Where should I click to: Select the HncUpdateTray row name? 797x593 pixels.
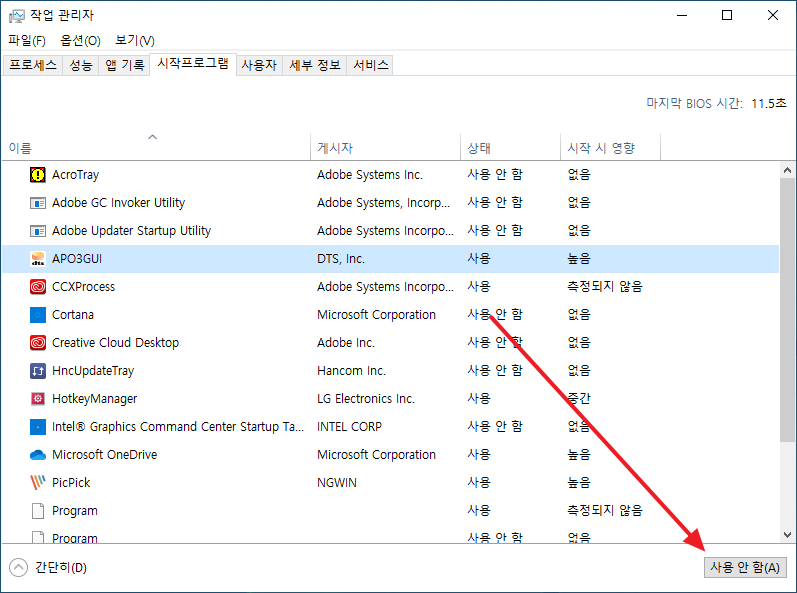pyautogui.click(x=93, y=370)
